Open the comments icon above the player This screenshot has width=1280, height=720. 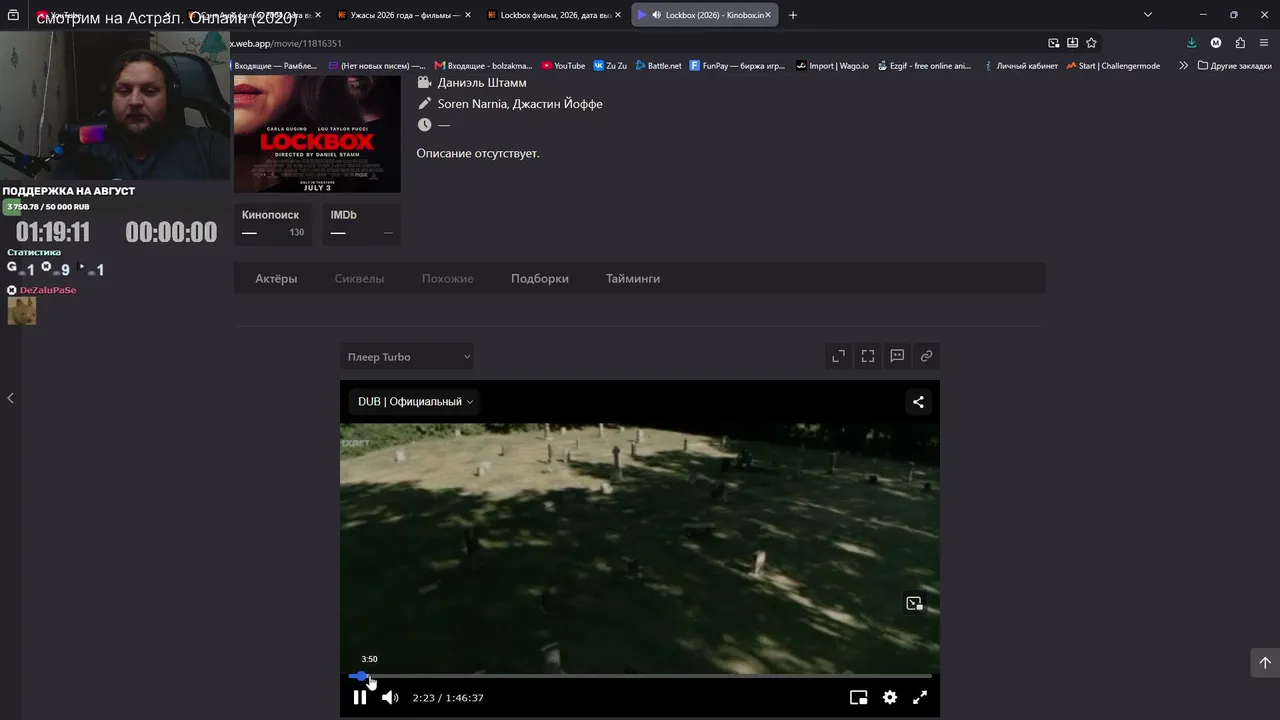pos(897,356)
